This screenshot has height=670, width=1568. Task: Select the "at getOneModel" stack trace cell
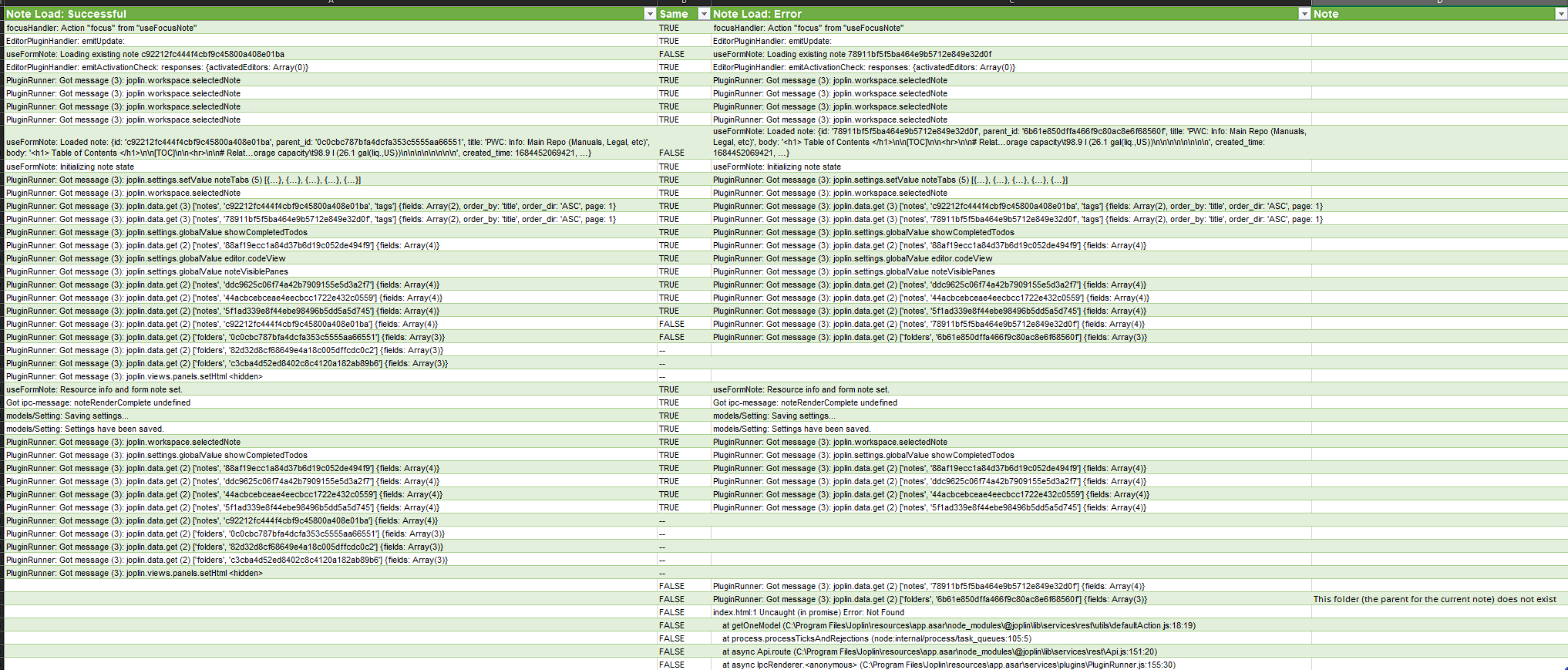click(1011, 625)
